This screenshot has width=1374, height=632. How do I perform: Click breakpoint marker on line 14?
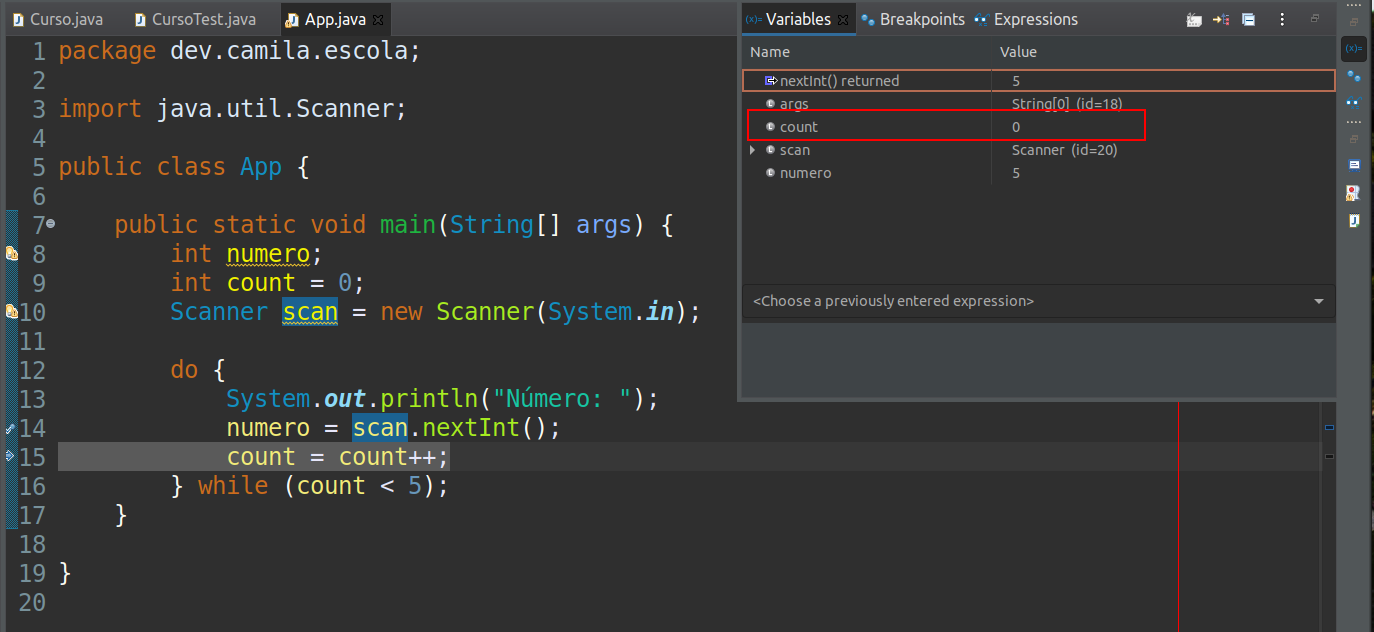point(10,428)
